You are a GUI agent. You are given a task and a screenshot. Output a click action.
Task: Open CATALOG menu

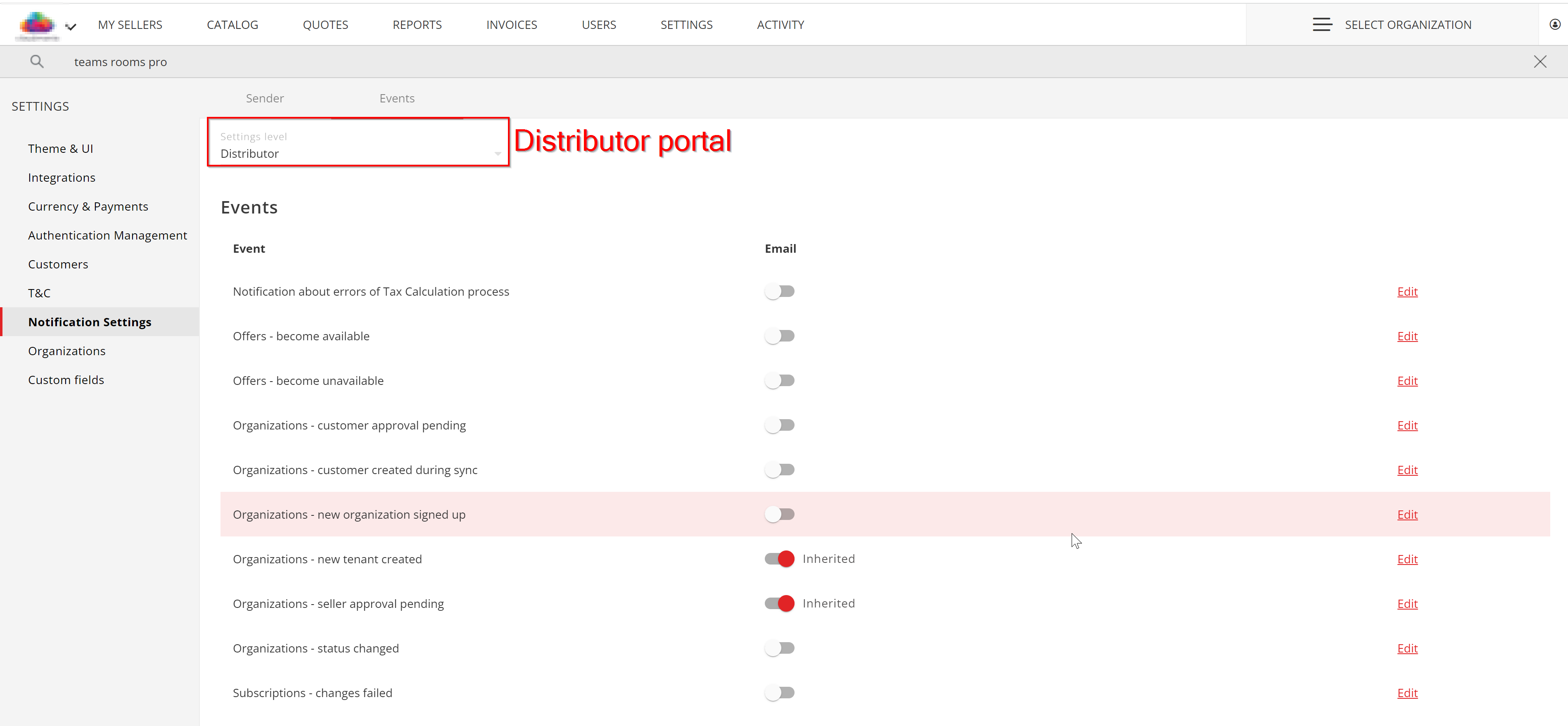click(x=232, y=25)
